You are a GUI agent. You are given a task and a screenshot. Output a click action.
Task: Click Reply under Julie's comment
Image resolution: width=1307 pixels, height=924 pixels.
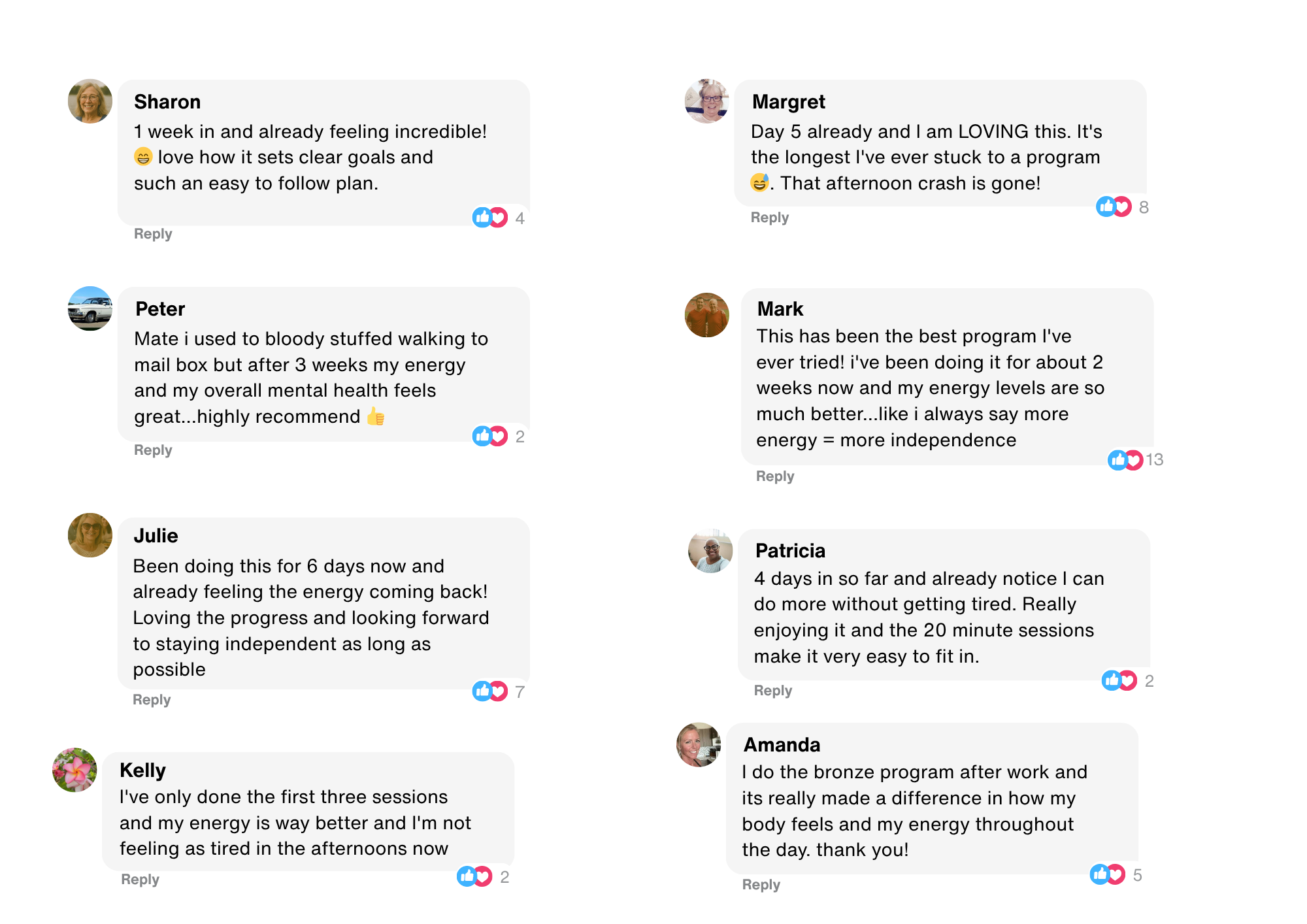(152, 700)
